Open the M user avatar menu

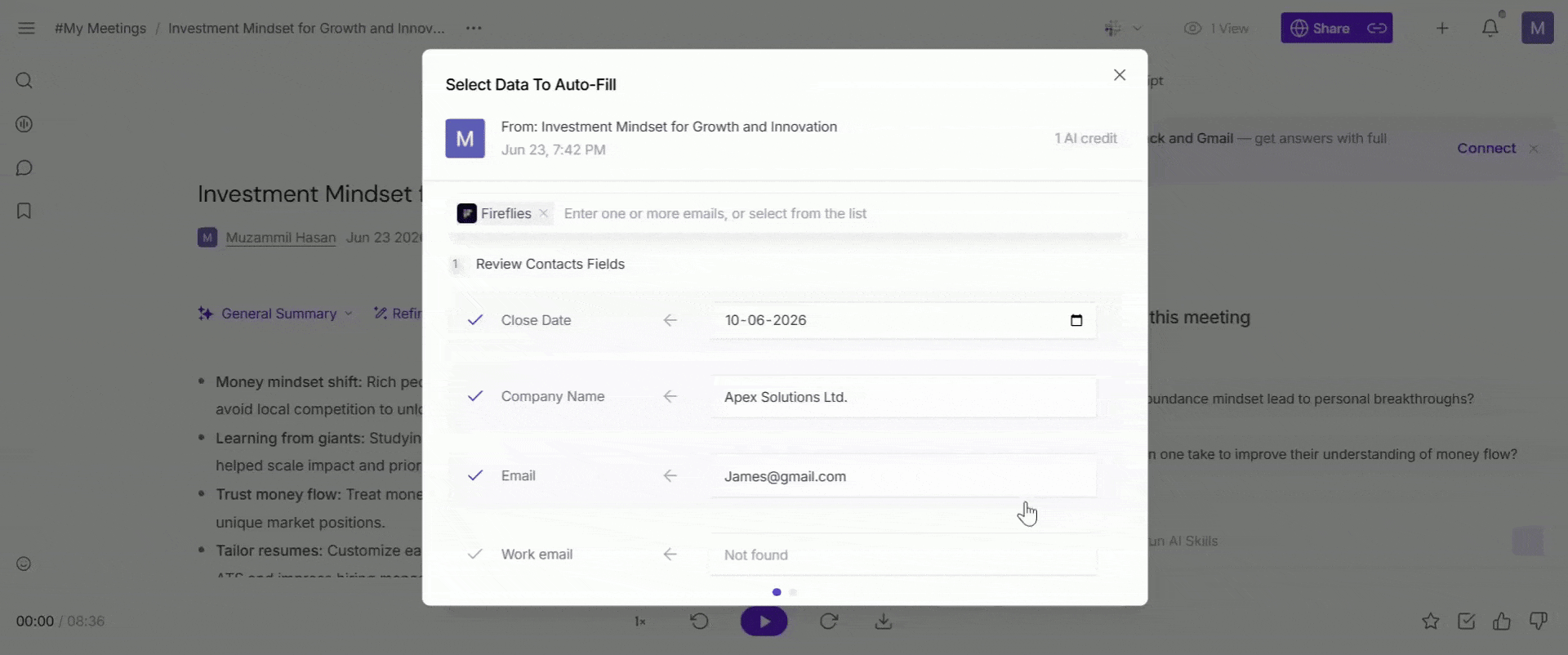1537,29
